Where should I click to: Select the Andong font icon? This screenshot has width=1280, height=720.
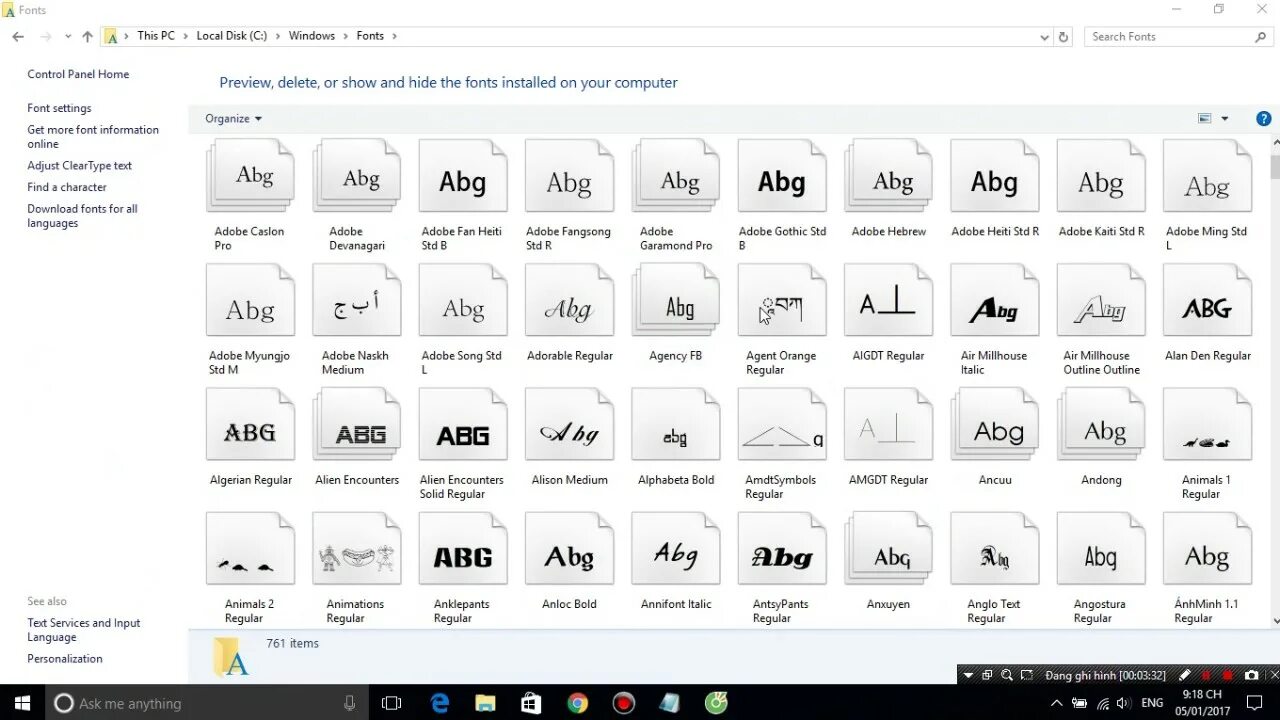tap(1101, 424)
